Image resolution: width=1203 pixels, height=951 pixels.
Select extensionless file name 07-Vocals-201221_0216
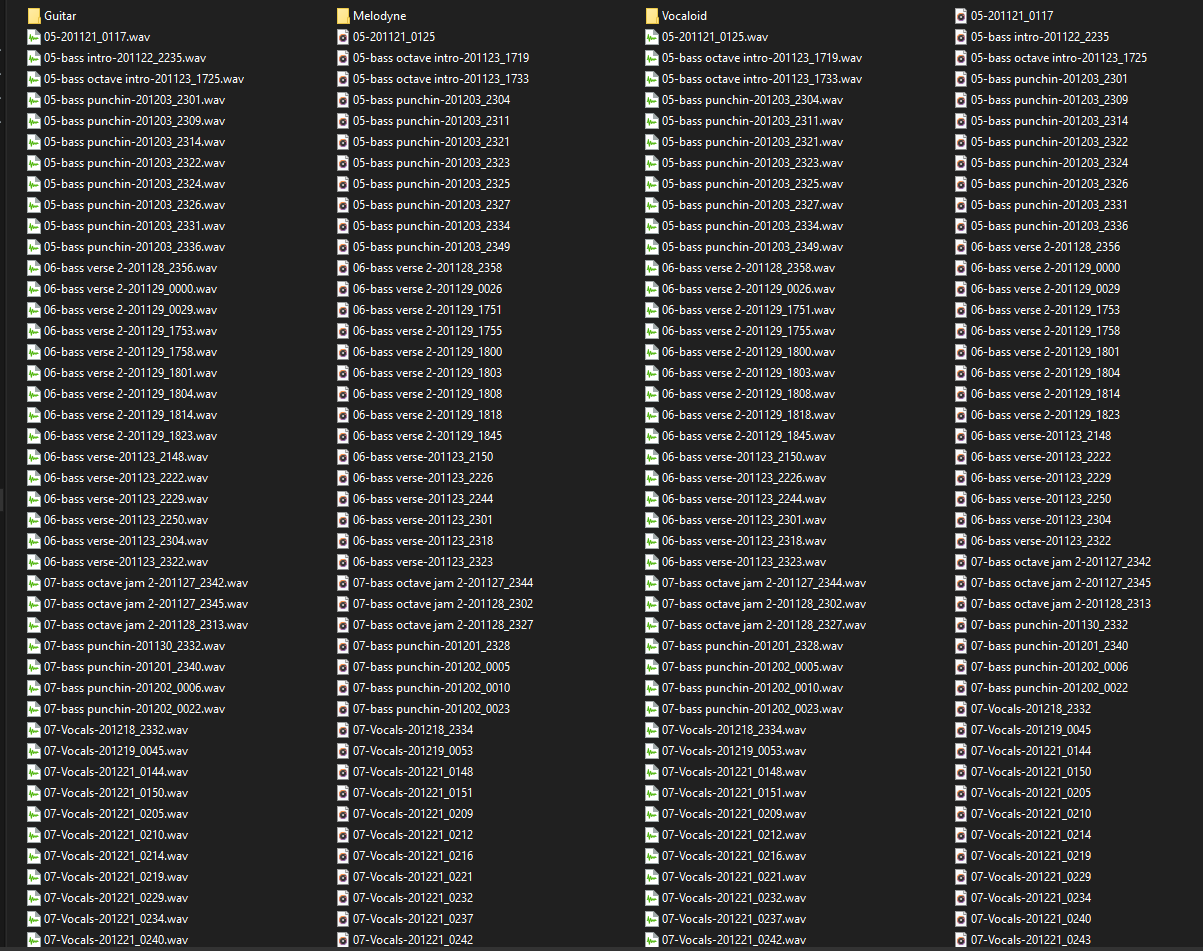coord(413,856)
